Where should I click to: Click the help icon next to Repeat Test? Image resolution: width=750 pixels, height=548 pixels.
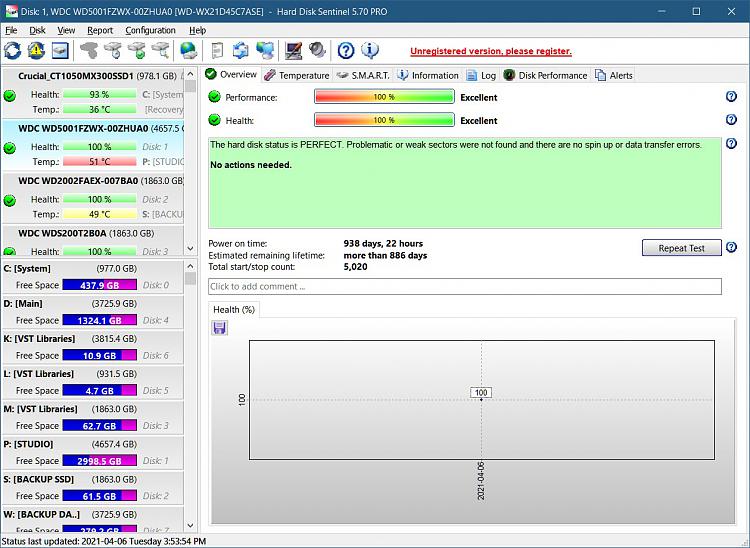[x=731, y=247]
